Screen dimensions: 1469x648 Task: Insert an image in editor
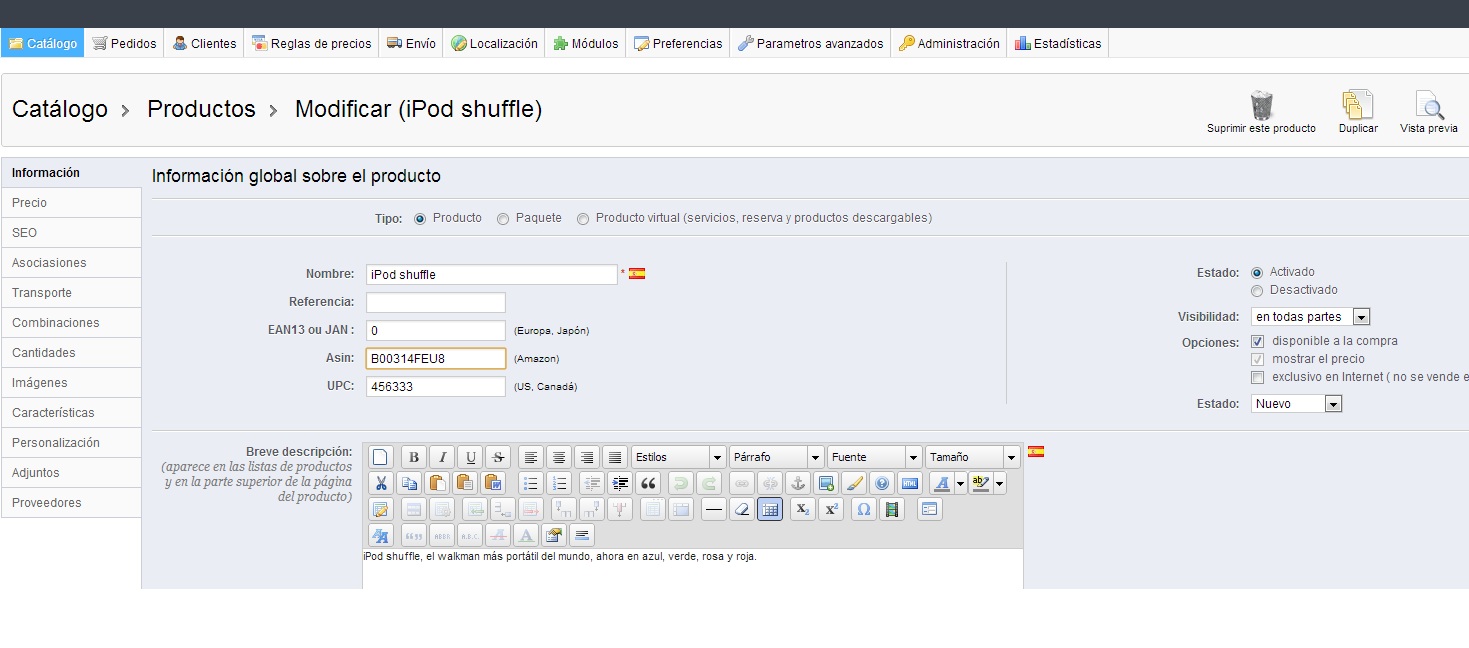[825, 483]
